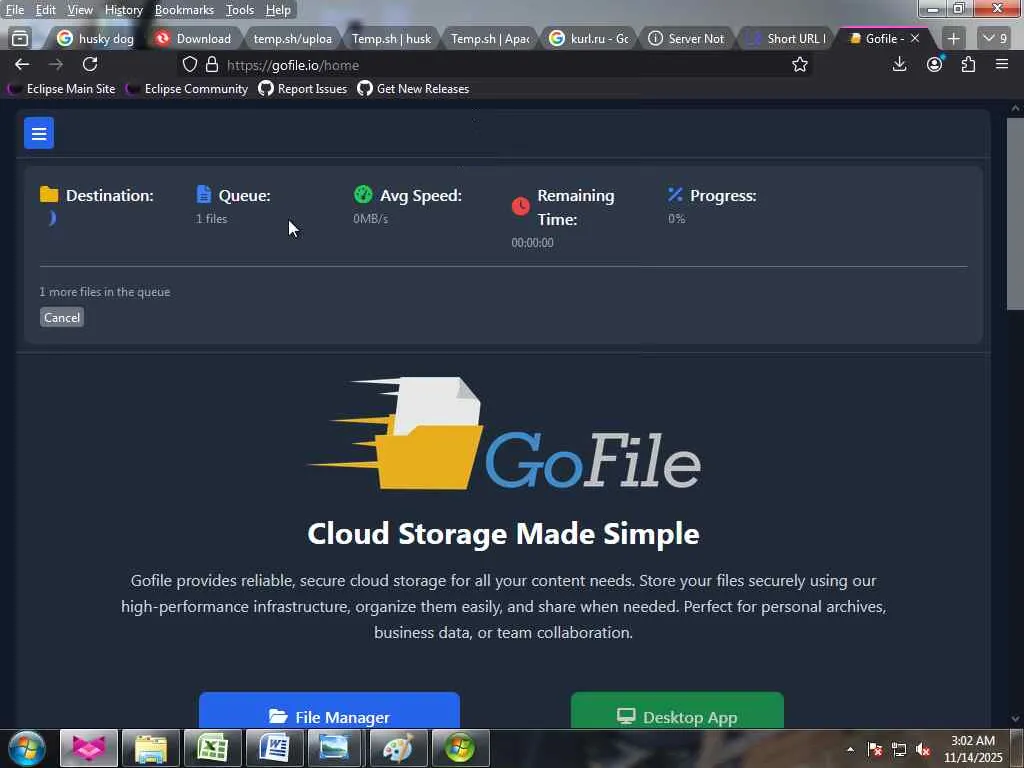The image size is (1024, 768).
Task: Close the Gofile tab
Action: [x=915, y=39]
